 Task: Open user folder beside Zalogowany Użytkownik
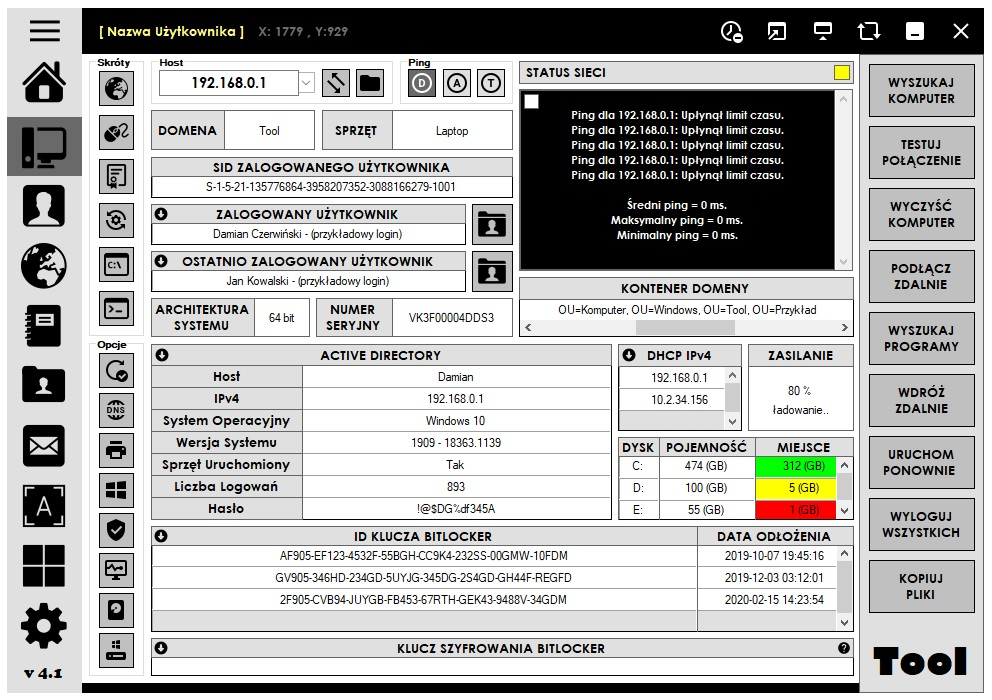coord(491,225)
